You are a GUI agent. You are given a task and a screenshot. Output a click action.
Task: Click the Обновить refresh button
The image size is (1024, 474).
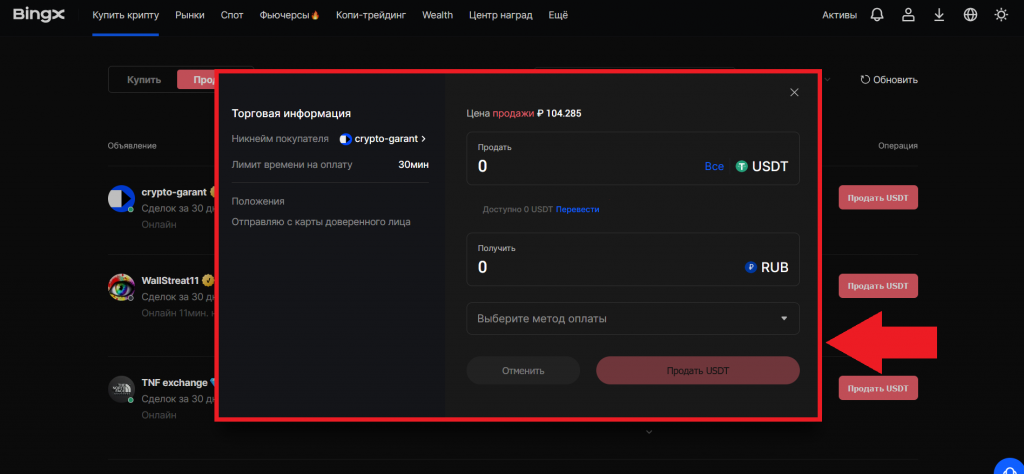[889, 80]
